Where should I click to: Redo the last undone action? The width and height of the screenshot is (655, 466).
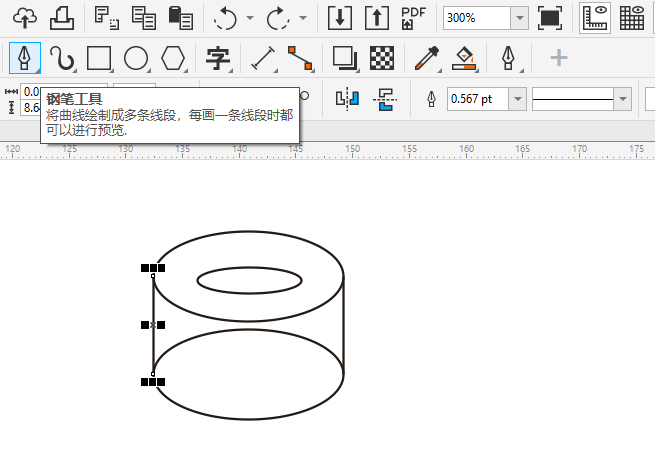(278, 18)
